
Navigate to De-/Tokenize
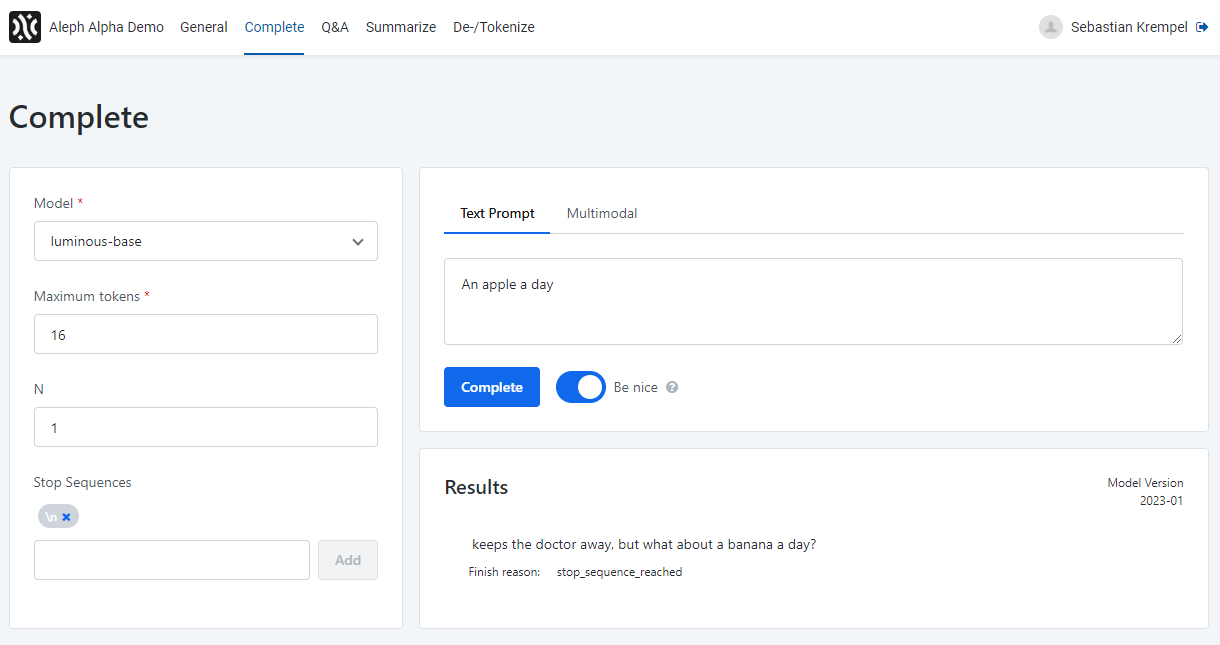coord(493,27)
